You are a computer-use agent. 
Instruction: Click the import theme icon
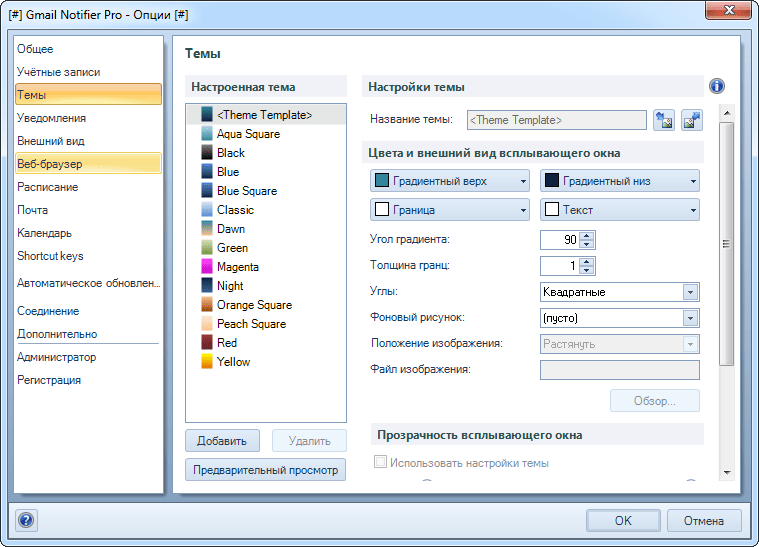[664, 120]
